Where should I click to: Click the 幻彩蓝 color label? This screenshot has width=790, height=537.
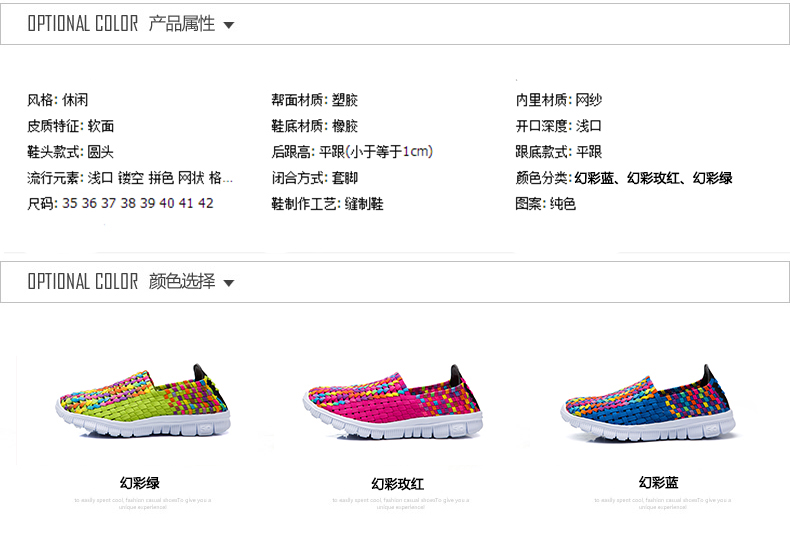point(659,483)
